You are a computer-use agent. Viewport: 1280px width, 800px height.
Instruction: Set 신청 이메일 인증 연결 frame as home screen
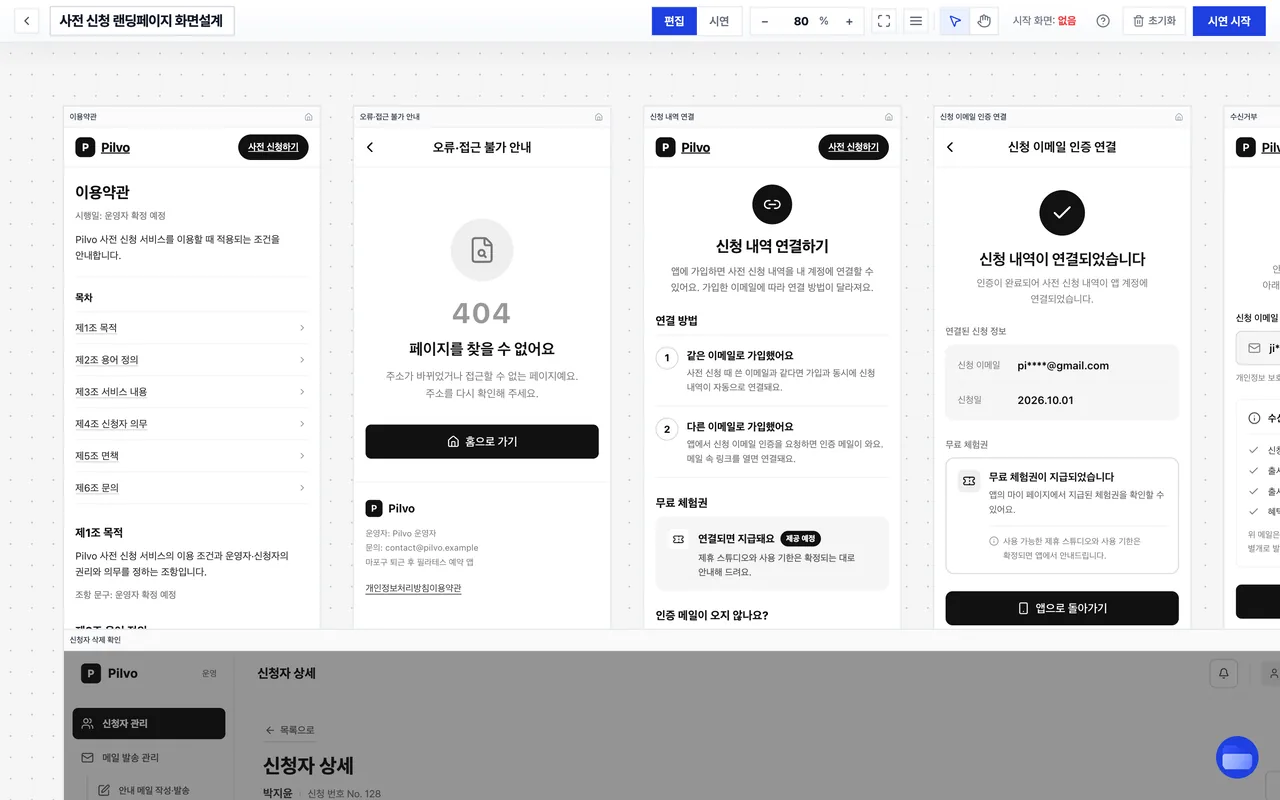tap(1179, 117)
